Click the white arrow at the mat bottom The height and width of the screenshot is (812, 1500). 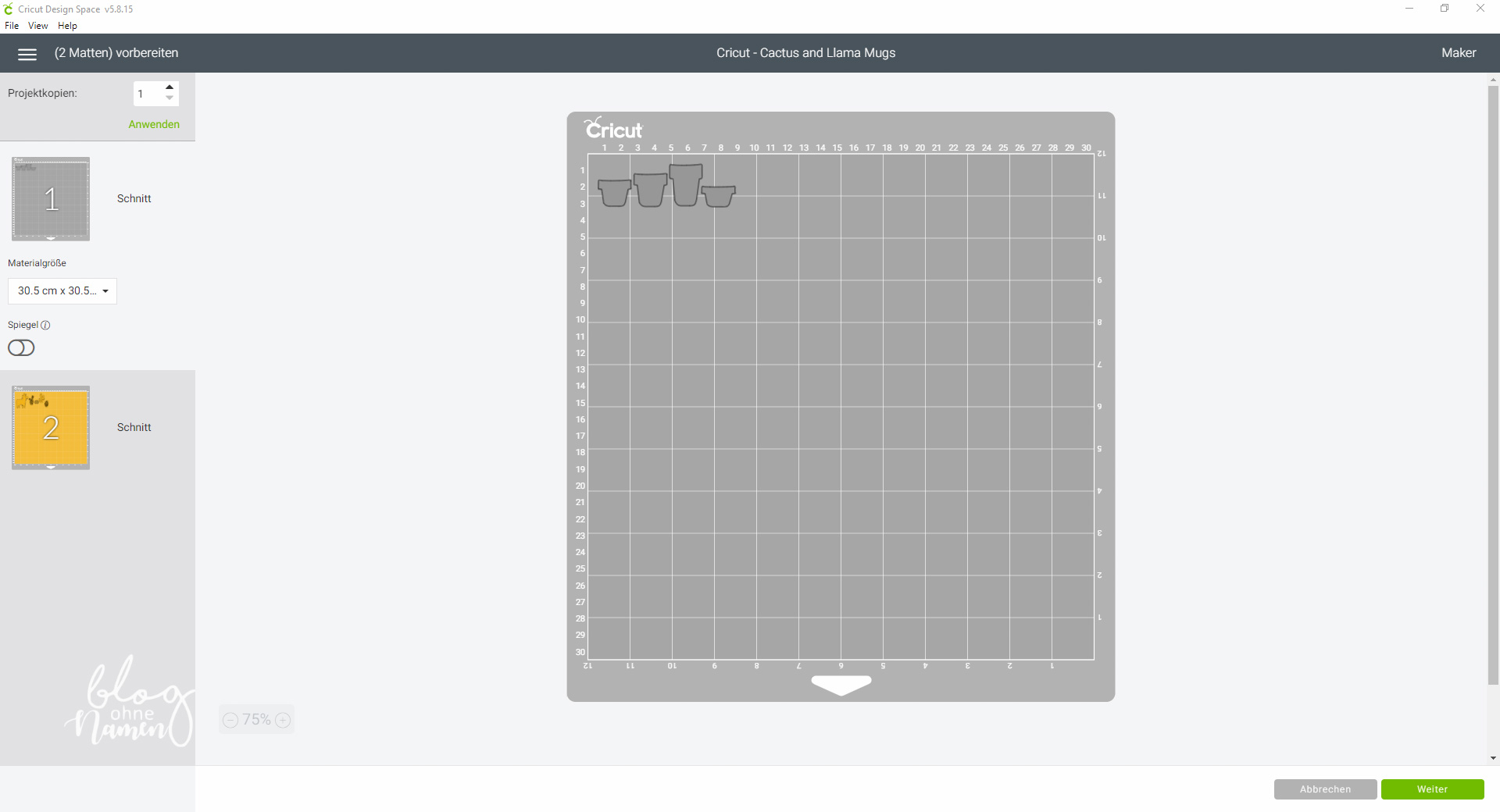pyautogui.click(x=841, y=685)
